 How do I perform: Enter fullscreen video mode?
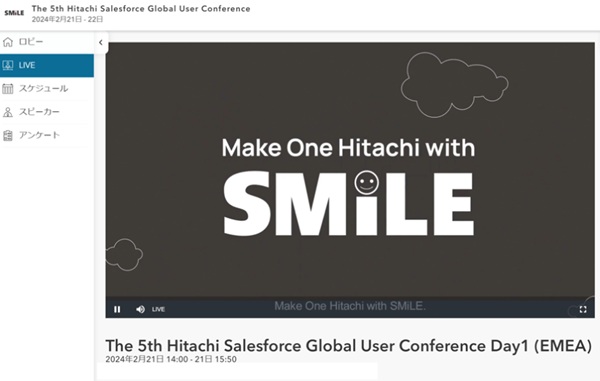tap(583, 309)
